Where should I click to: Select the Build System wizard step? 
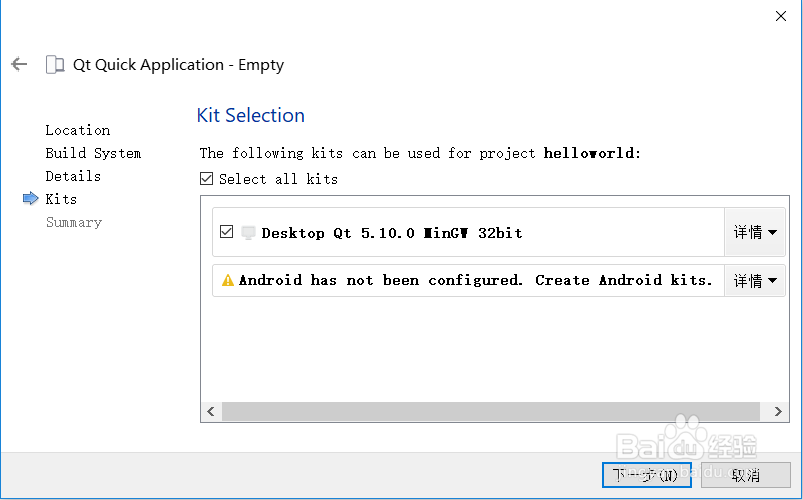[93, 153]
